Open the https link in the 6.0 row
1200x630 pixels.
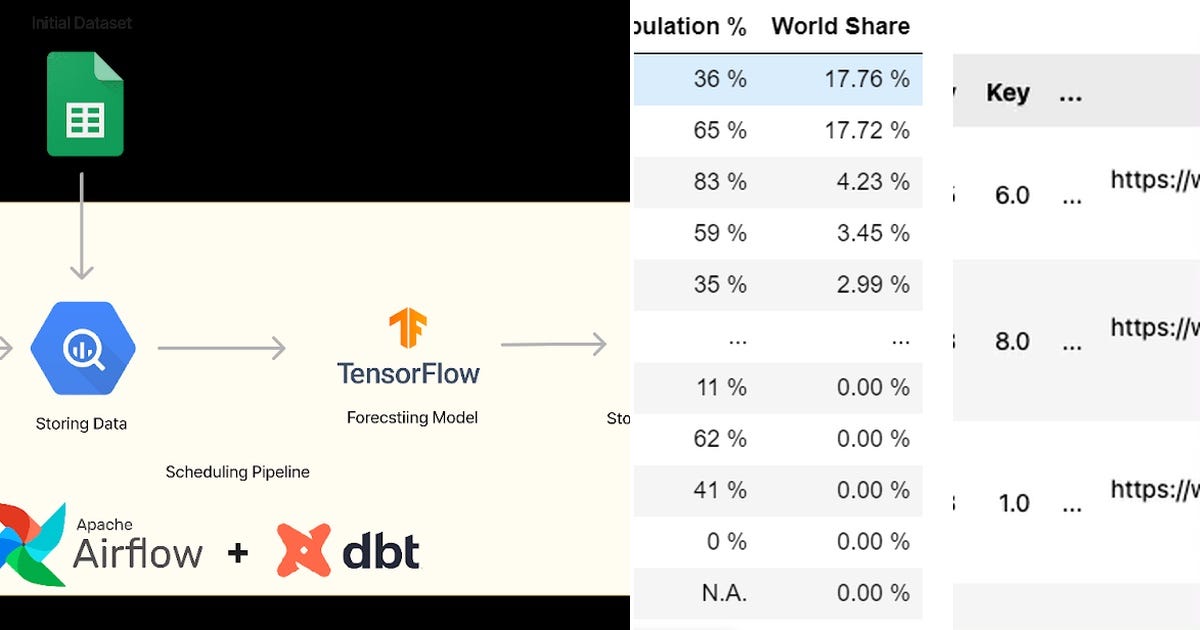pyautogui.click(x=1155, y=180)
